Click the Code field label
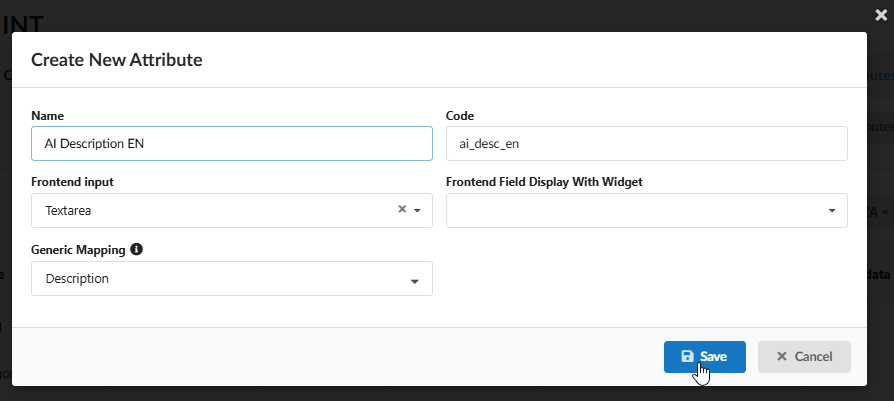The height and width of the screenshot is (401, 894). (460, 116)
